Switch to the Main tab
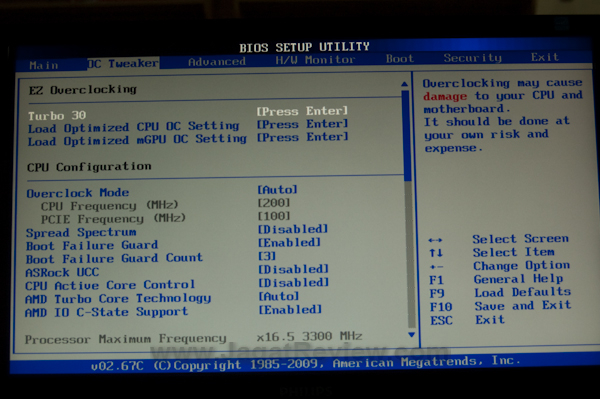Screen dimensions: 600x399 pyautogui.click(x=44, y=65)
